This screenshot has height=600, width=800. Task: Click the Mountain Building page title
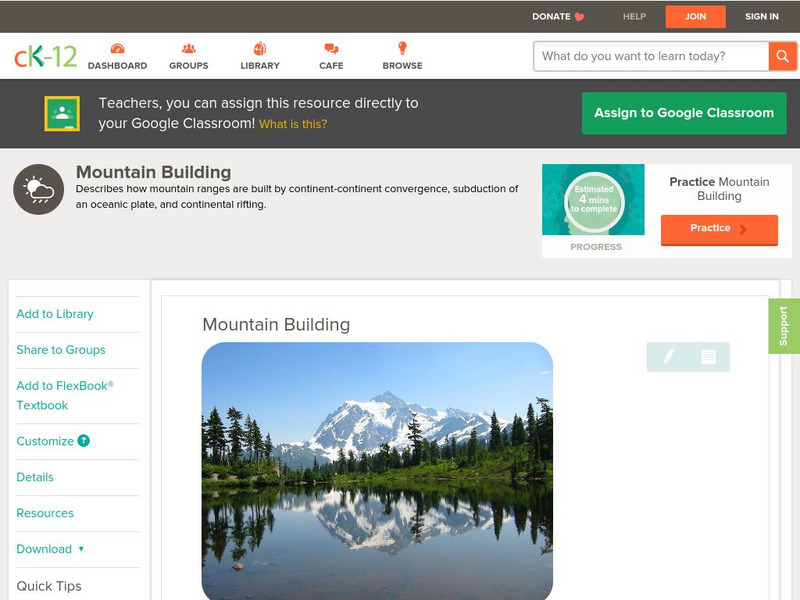tap(154, 172)
